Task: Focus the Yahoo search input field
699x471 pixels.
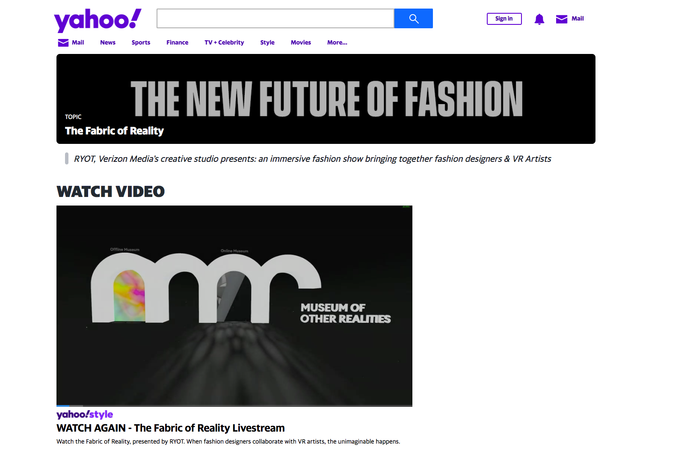Action: coord(275,19)
